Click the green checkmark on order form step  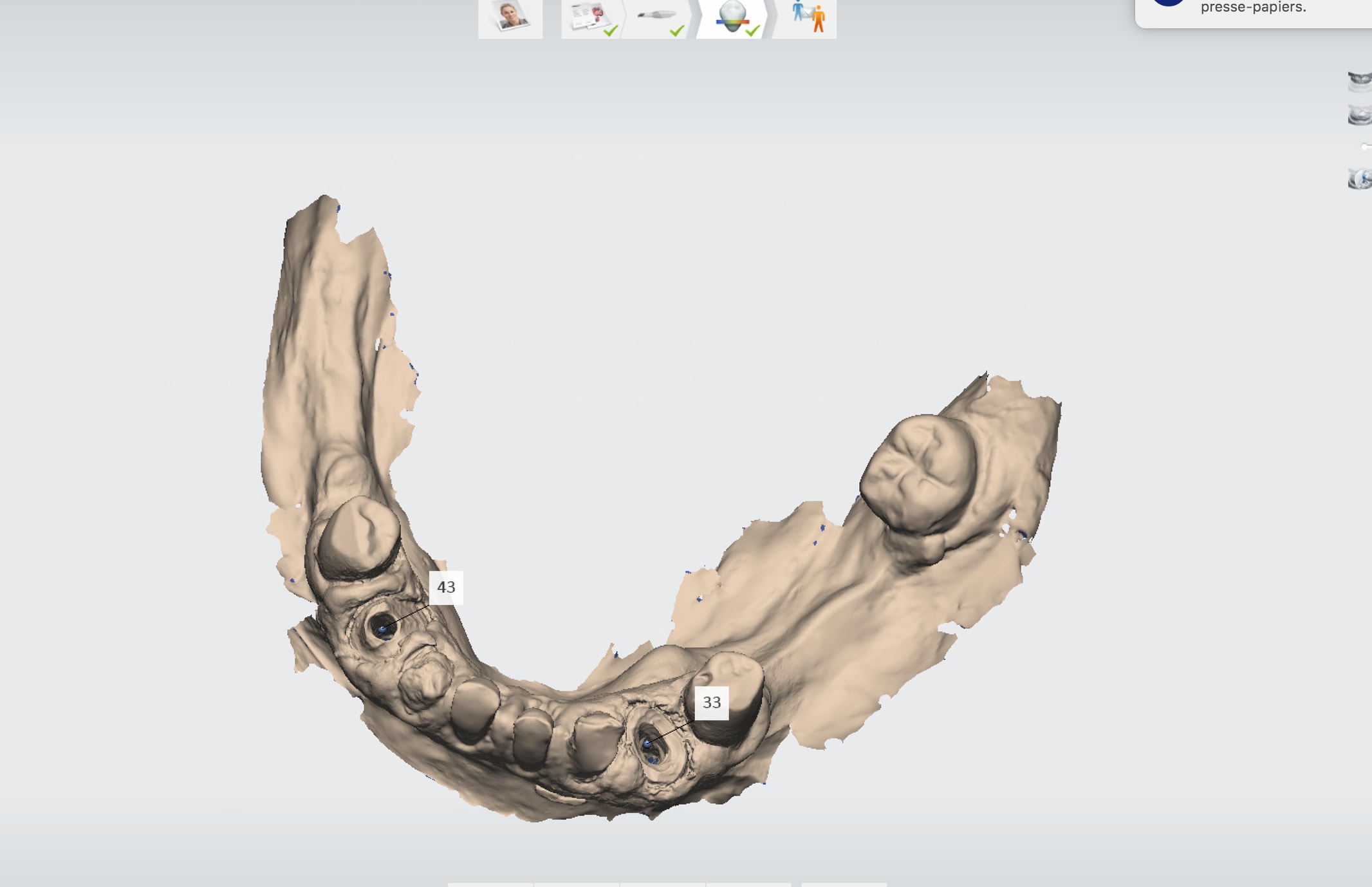coord(610,30)
